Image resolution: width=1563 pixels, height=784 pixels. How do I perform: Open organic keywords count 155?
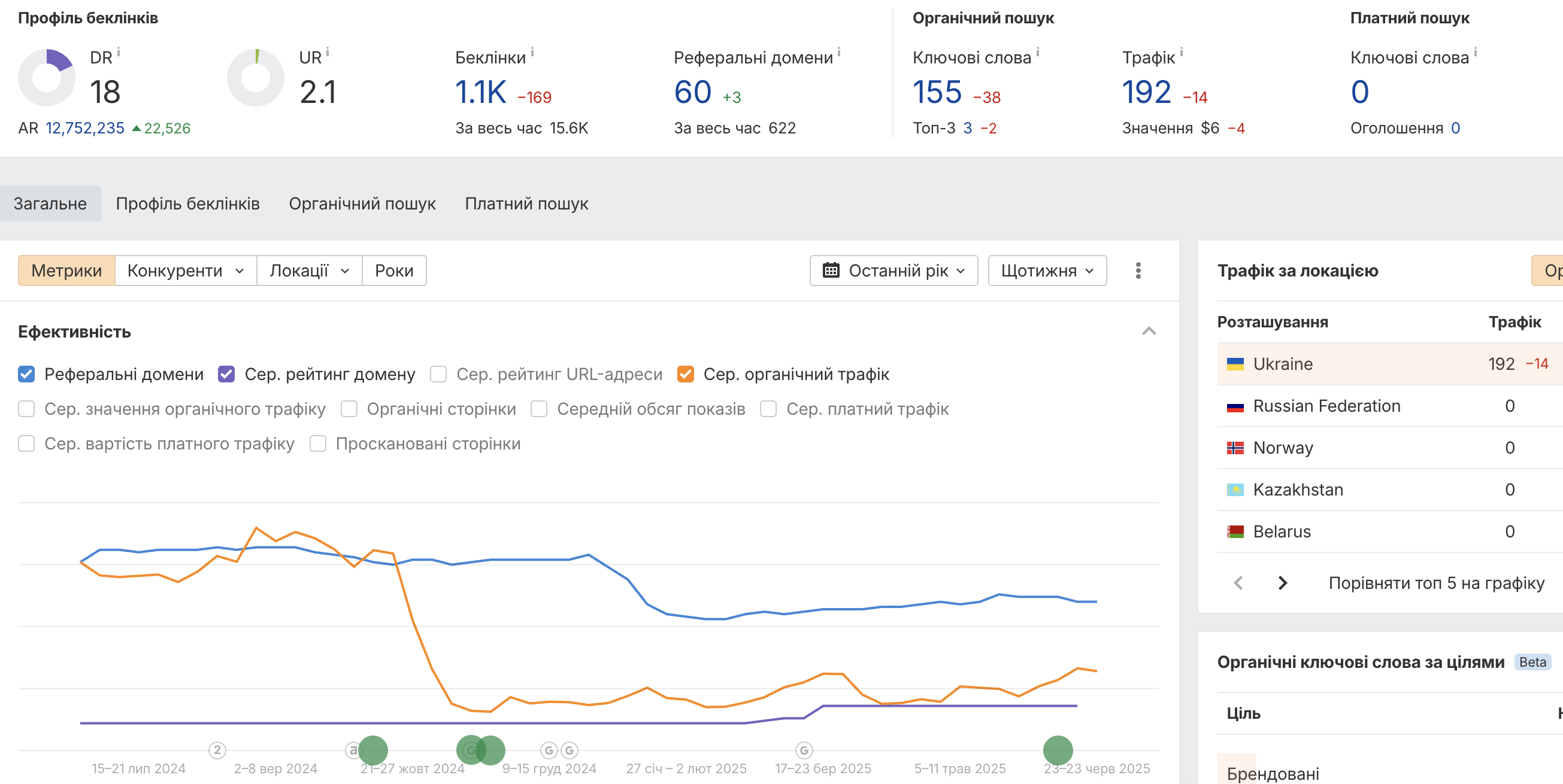pyautogui.click(x=937, y=92)
